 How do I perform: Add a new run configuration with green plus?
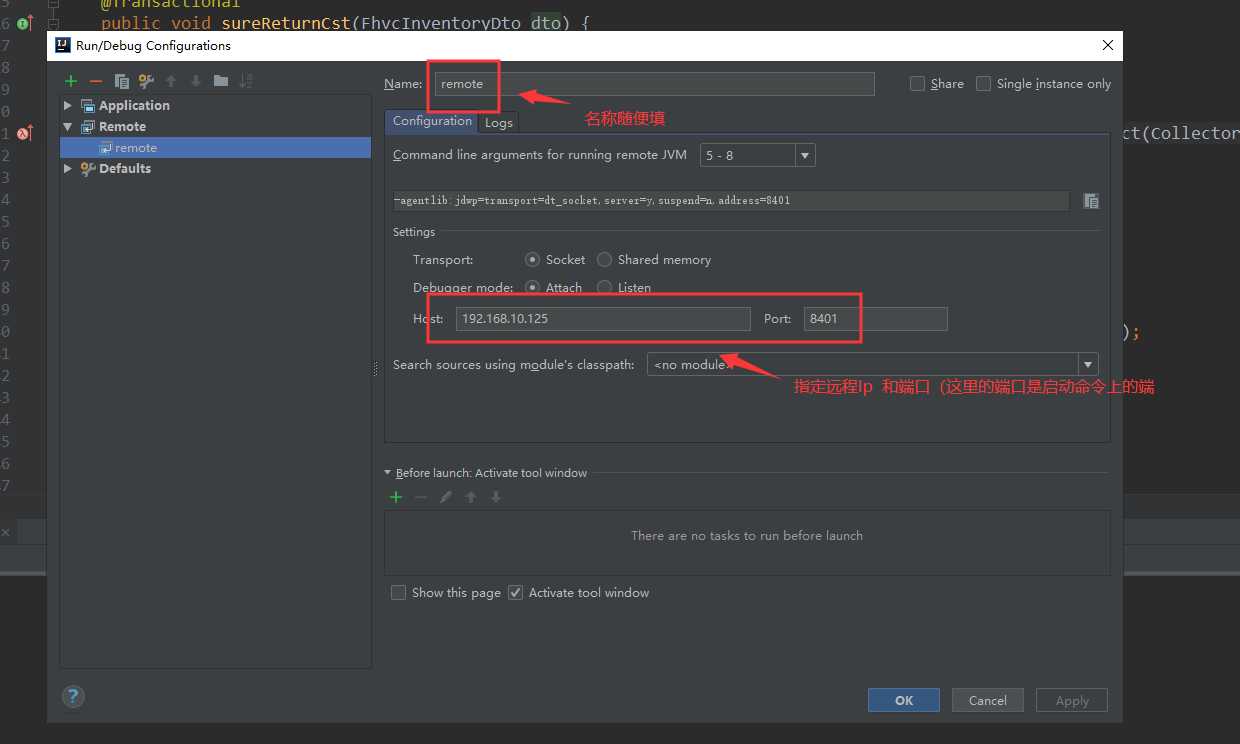click(x=71, y=81)
